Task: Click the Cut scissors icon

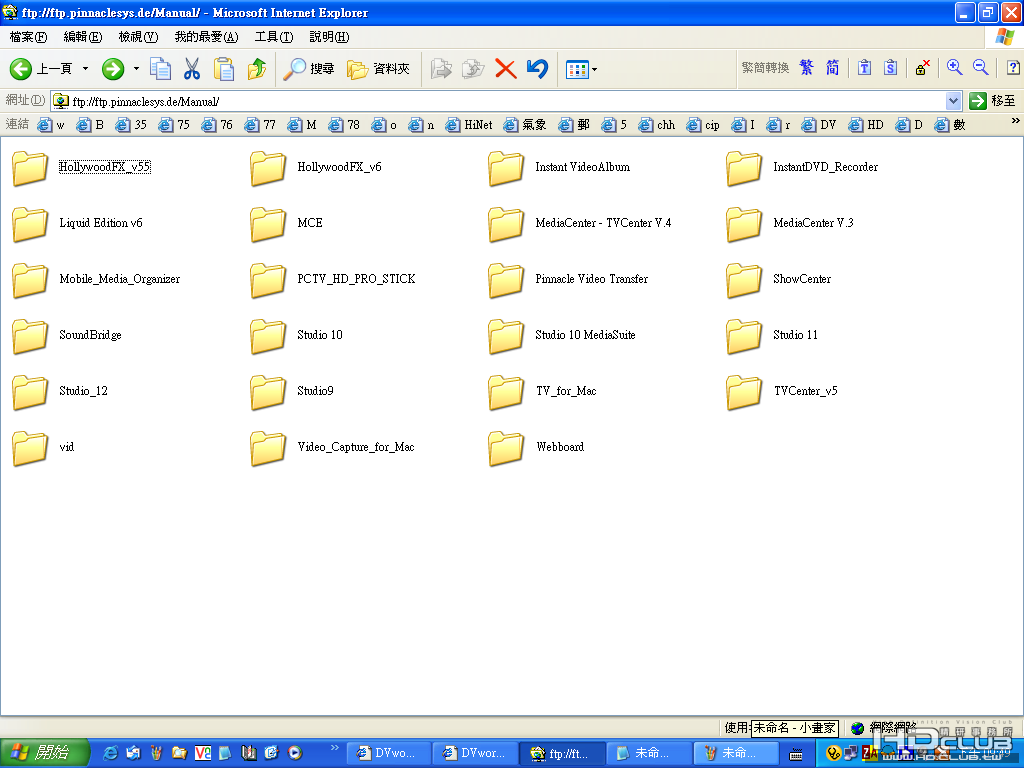Action: pyautogui.click(x=192, y=69)
